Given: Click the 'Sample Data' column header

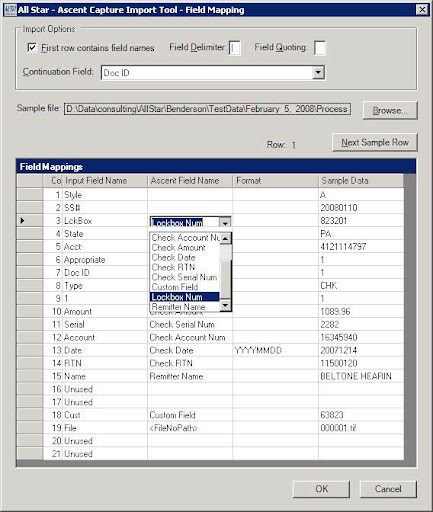Looking at the screenshot, I should (361, 181).
